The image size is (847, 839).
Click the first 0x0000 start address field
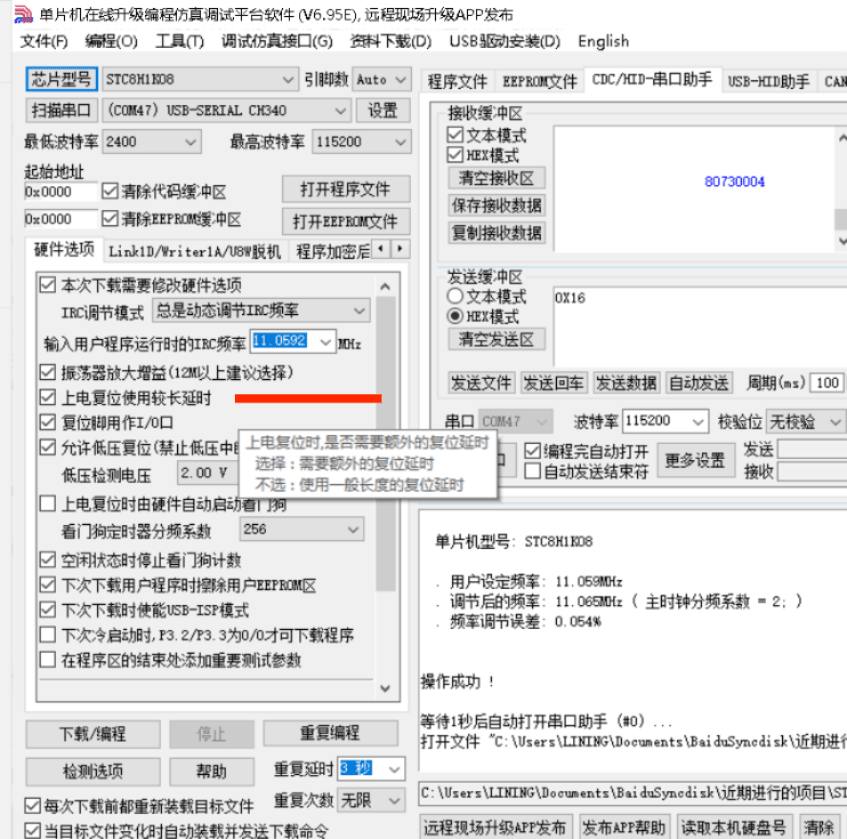[60, 192]
